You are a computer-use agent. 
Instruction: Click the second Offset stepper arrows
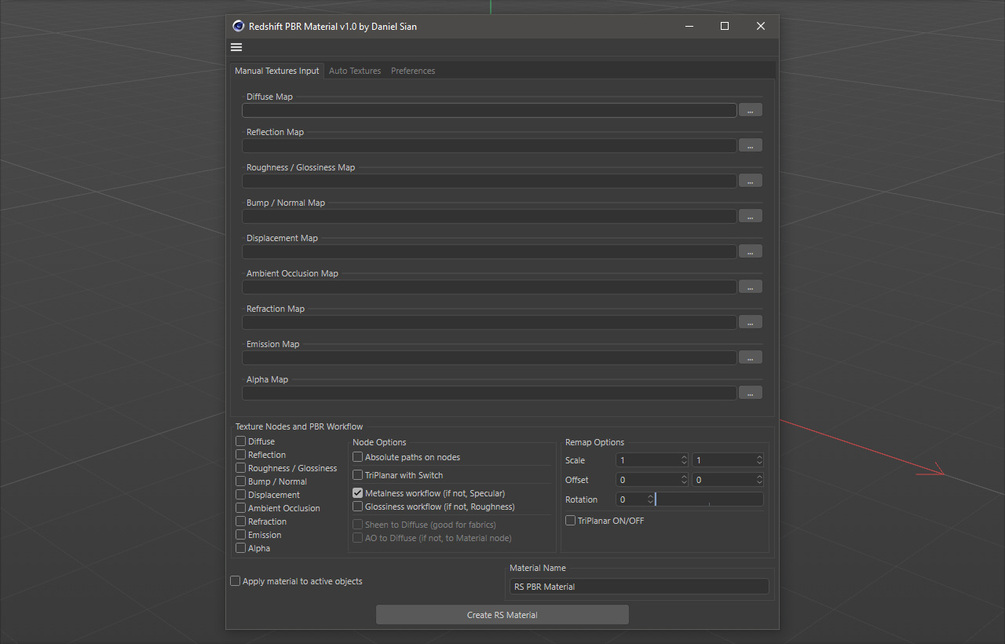(x=760, y=479)
